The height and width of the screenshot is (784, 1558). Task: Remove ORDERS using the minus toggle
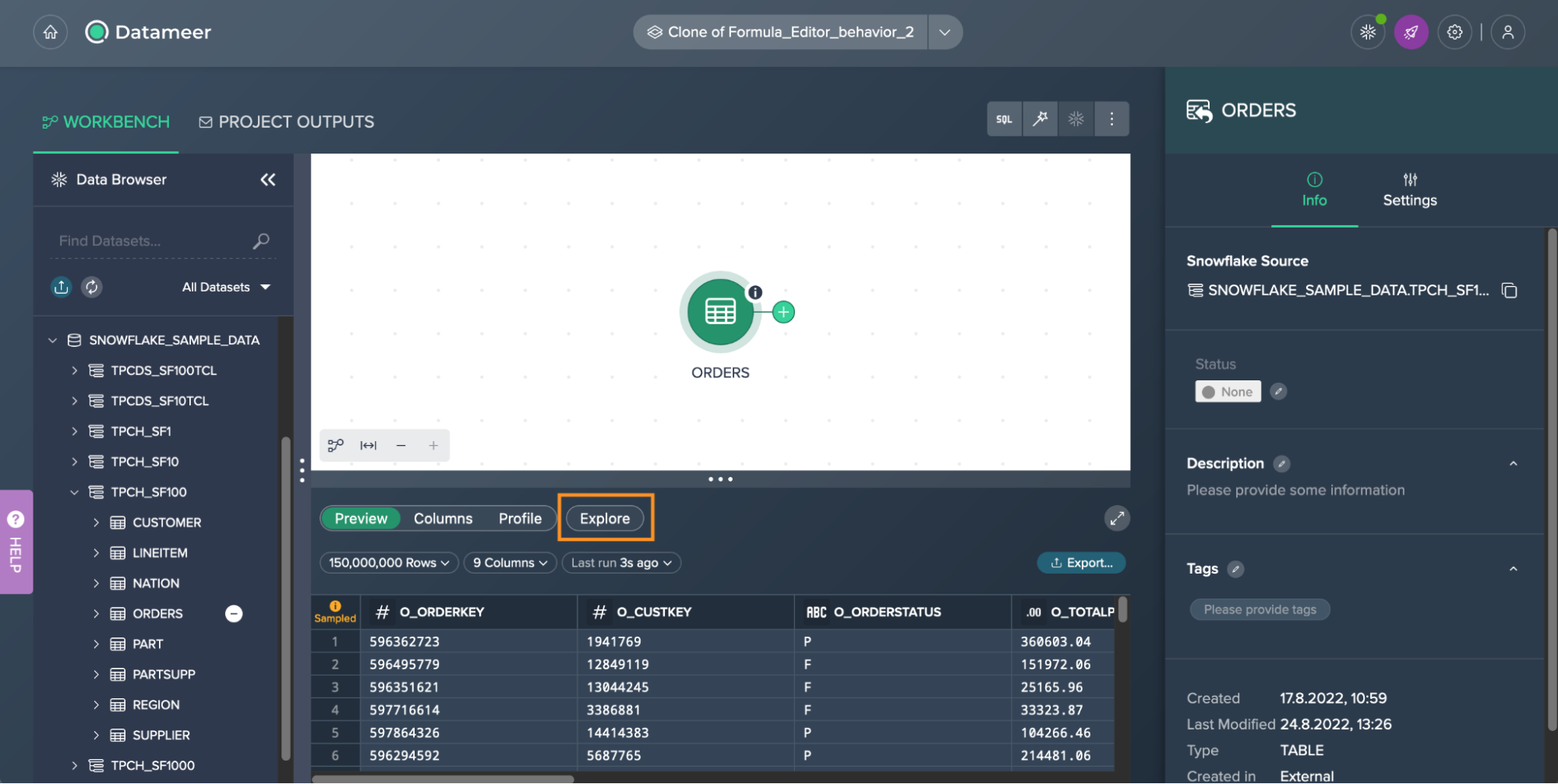click(x=234, y=614)
